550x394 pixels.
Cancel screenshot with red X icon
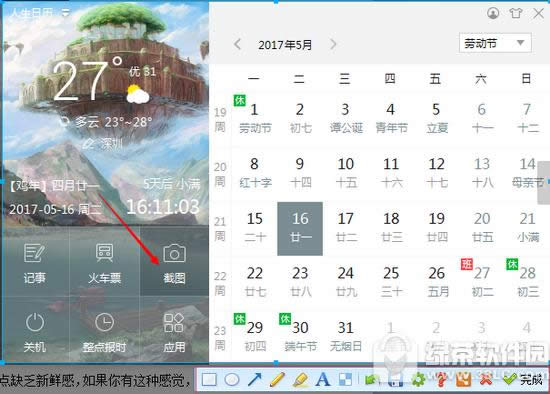(486, 380)
